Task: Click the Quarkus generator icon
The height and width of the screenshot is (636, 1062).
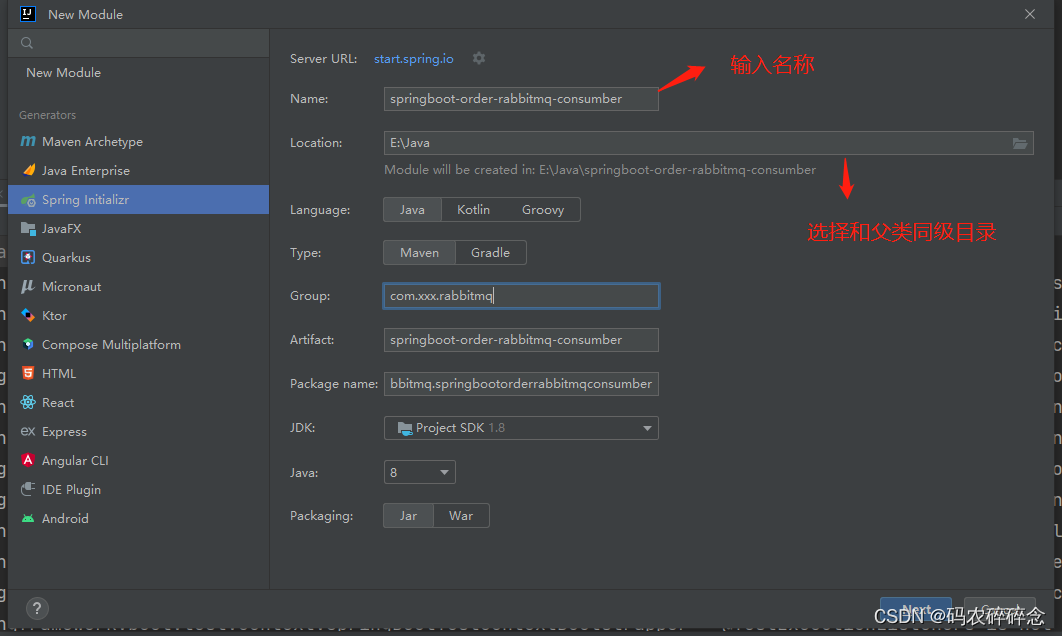Action: (28, 257)
